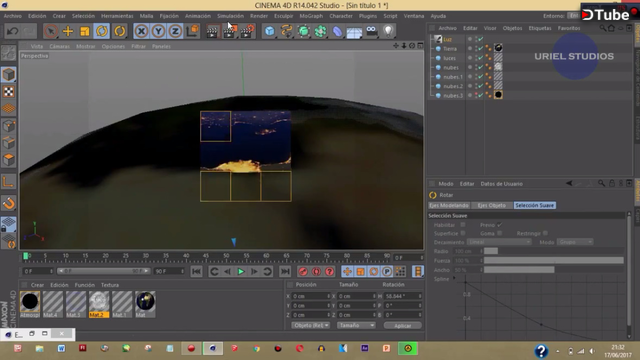Viewport: 640px width, 360px height.
Task: Switch to Ejes Objeto tab
Action: tap(491, 205)
